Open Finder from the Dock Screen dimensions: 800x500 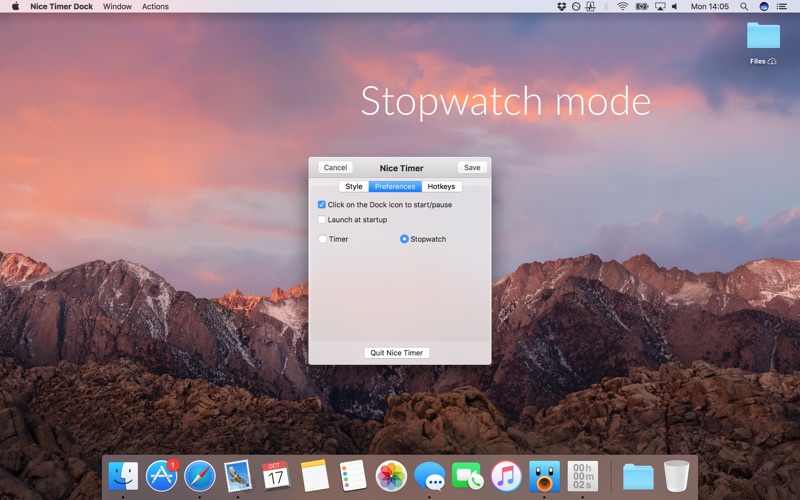123,476
